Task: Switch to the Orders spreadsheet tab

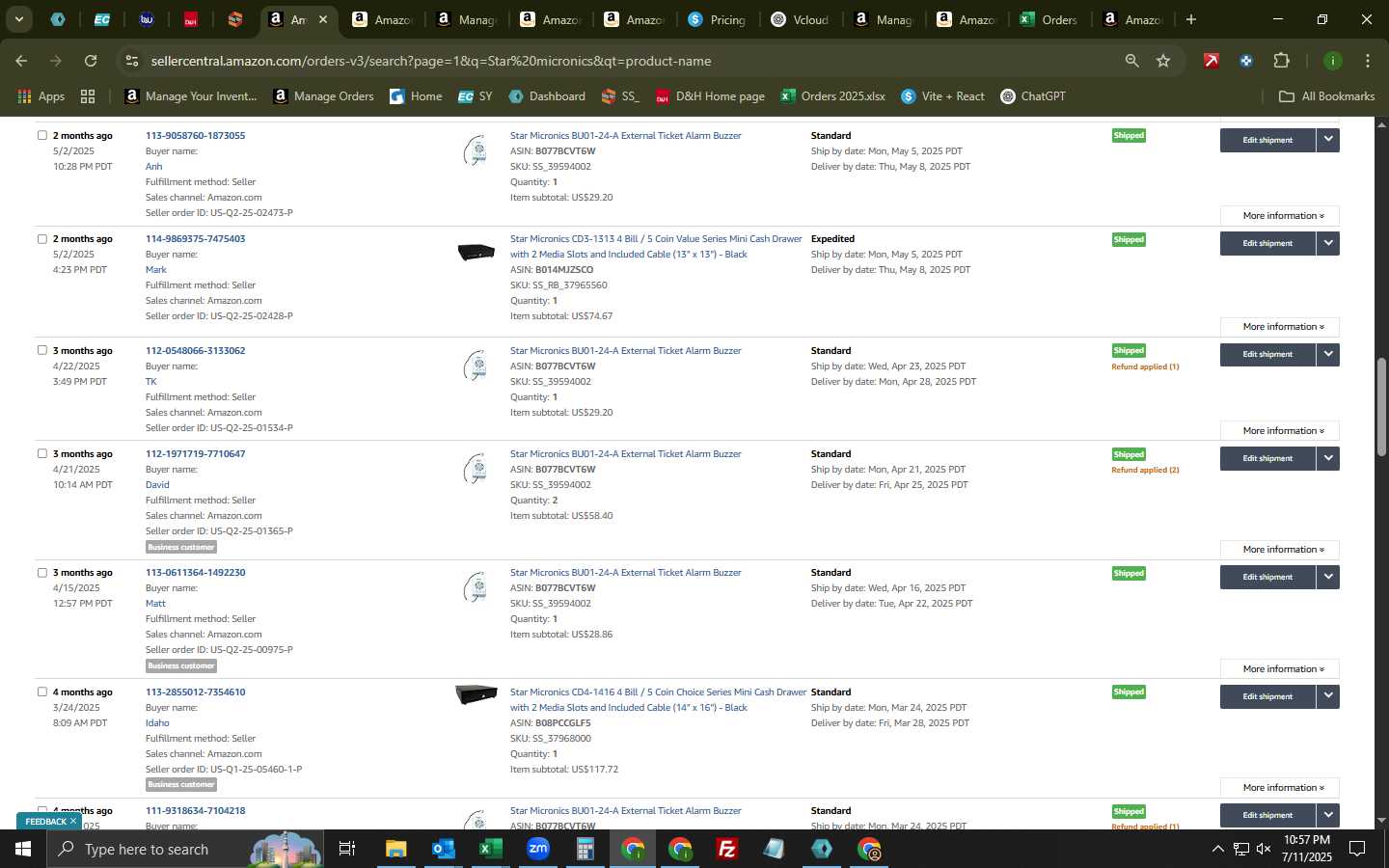Action: pyautogui.click(x=1049, y=19)
